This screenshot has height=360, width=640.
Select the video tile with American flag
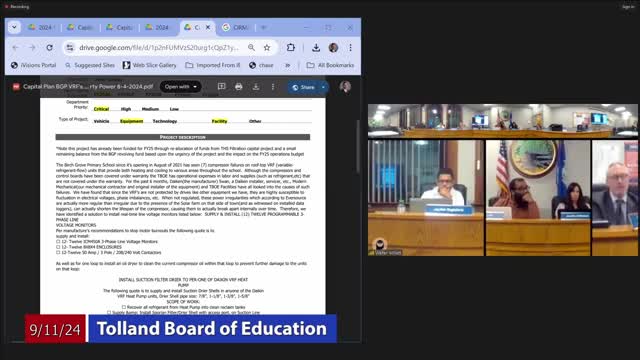538,198
